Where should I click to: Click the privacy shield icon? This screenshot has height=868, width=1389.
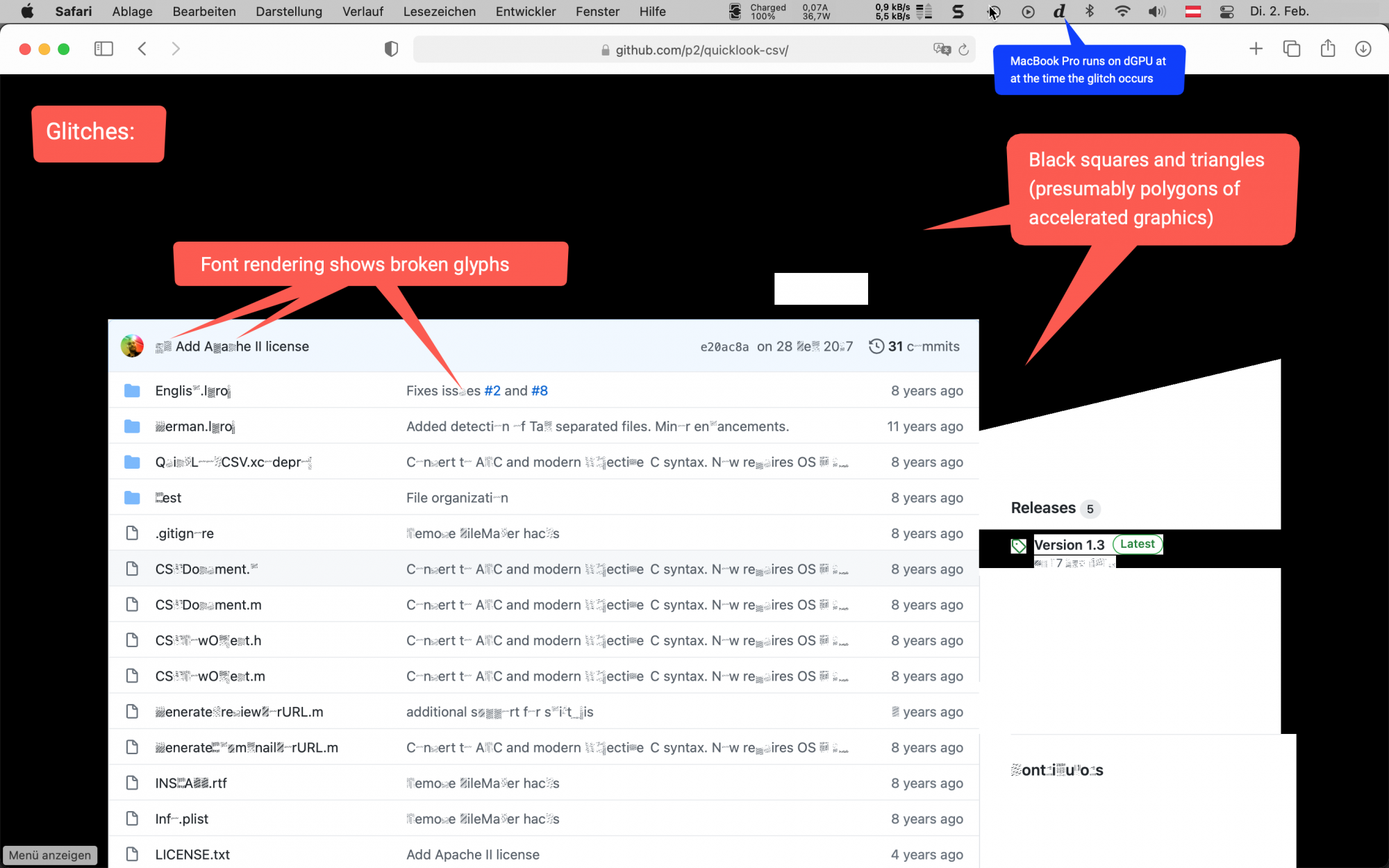tap(391, 49)
